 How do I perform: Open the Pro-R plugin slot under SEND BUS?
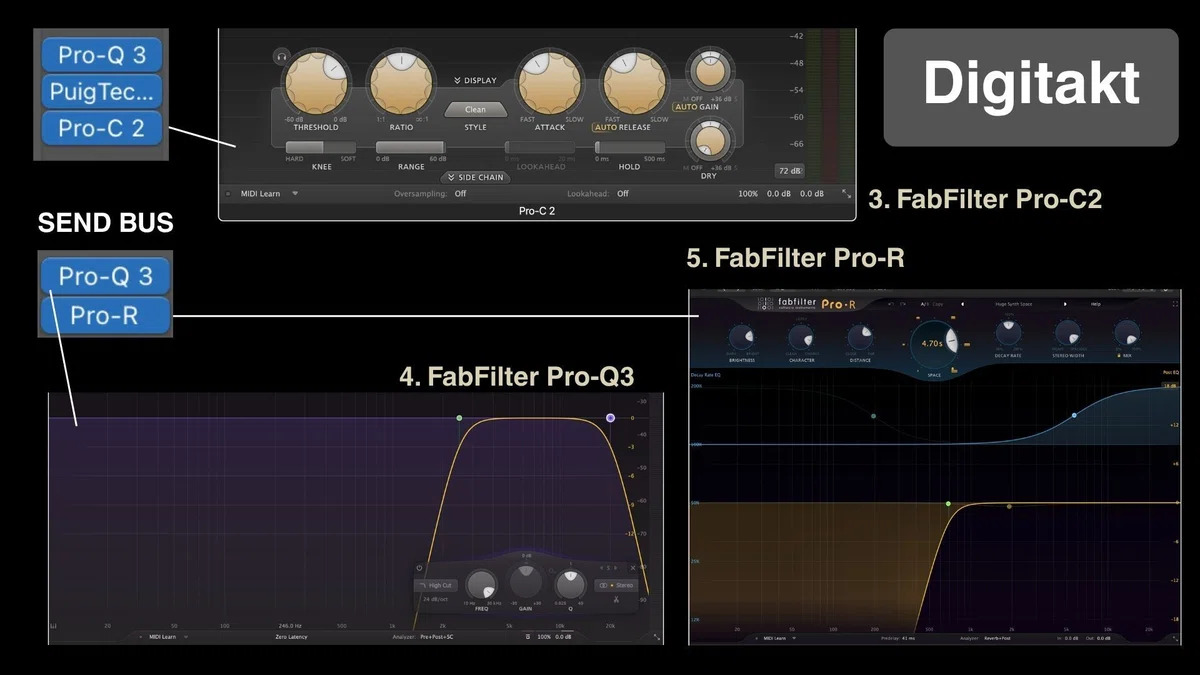coord(105,315)
